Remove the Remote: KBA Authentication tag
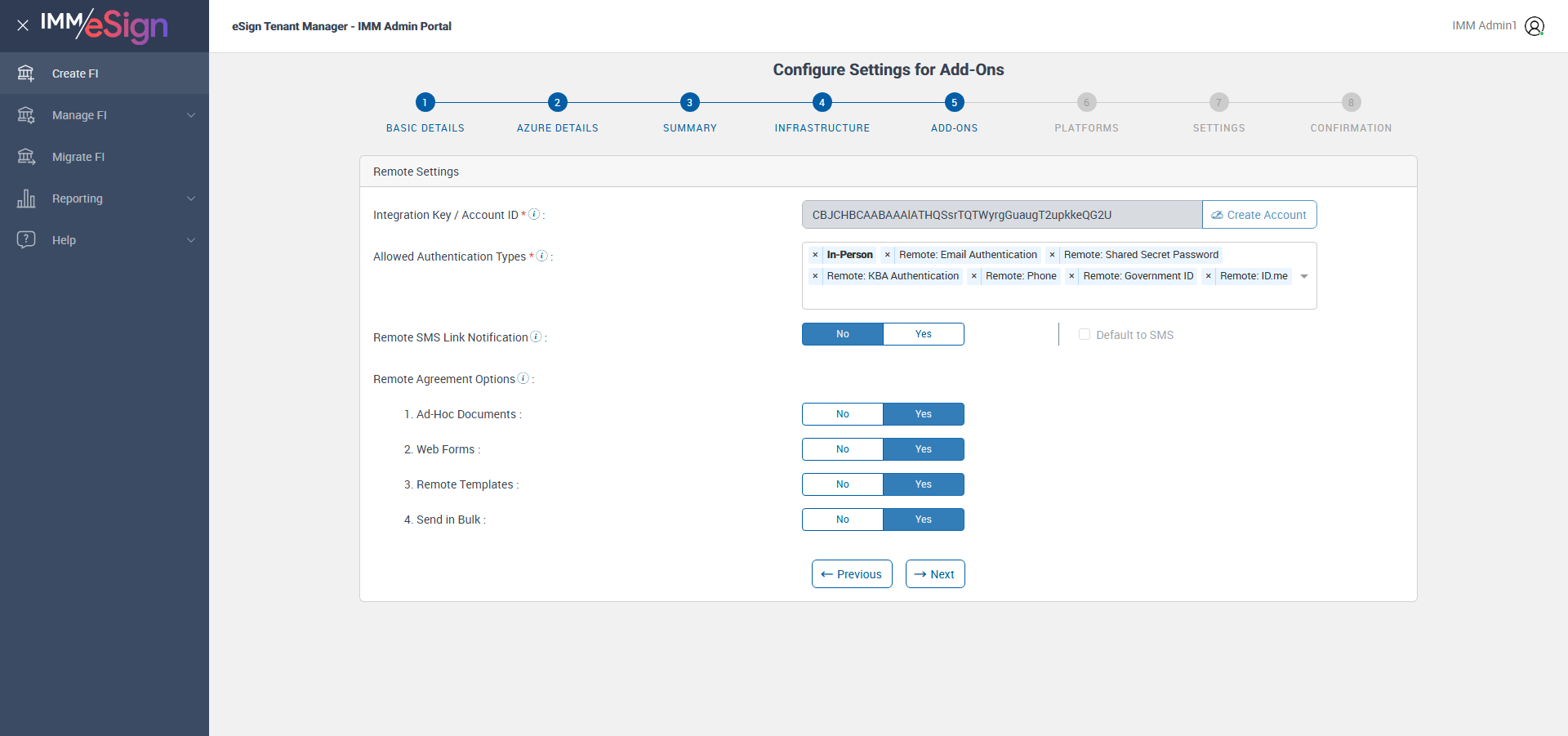The height and width of the screenshot is (736, 1568). tap(815, 276)
